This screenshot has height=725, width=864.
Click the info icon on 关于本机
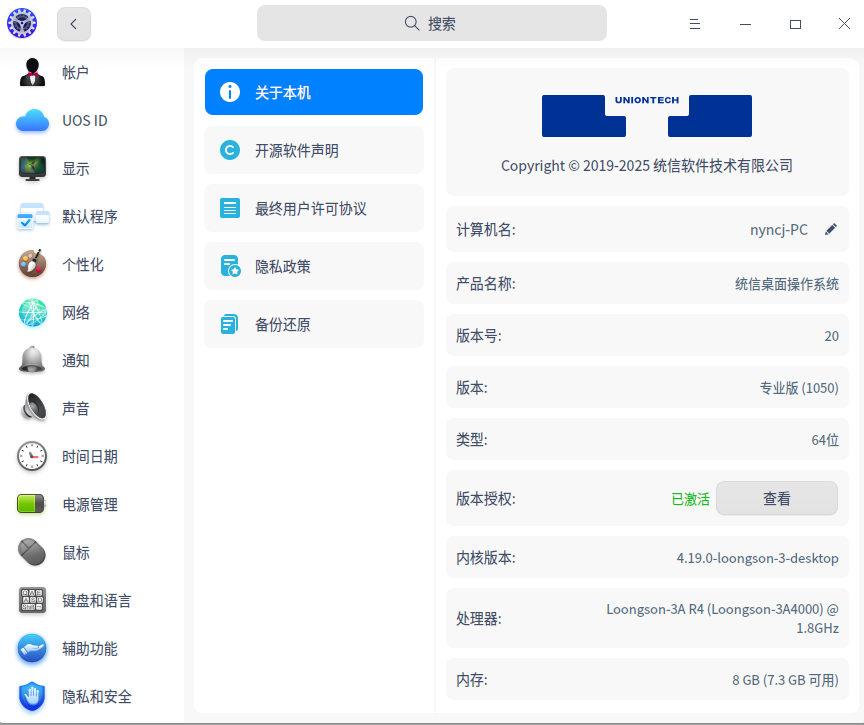230,92
